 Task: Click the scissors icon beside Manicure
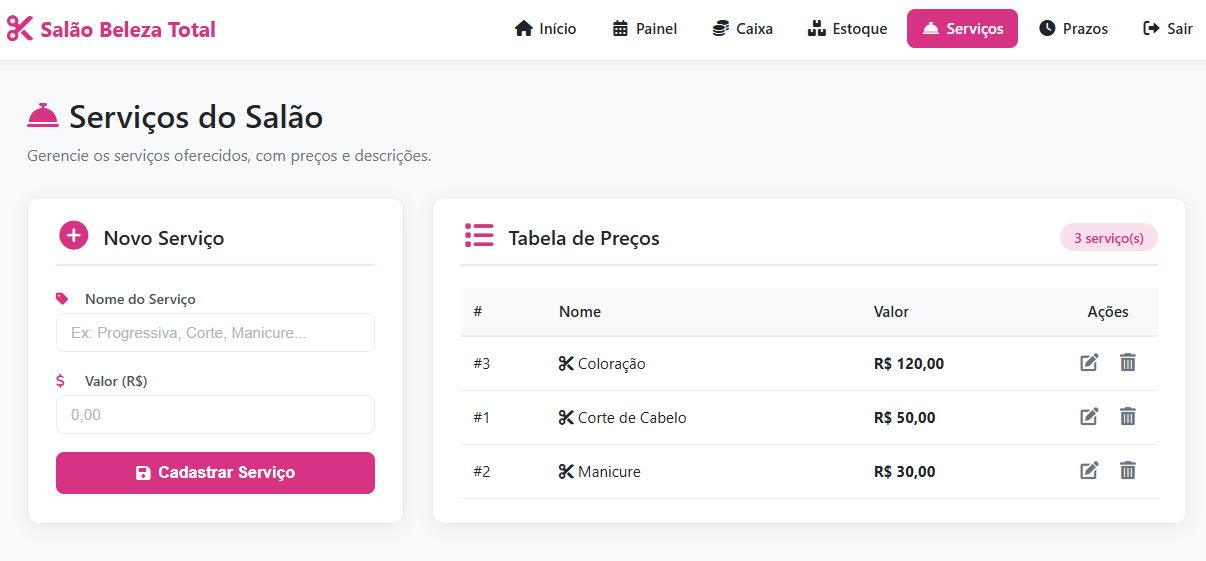pyautogui.click(x=566, y=472)
